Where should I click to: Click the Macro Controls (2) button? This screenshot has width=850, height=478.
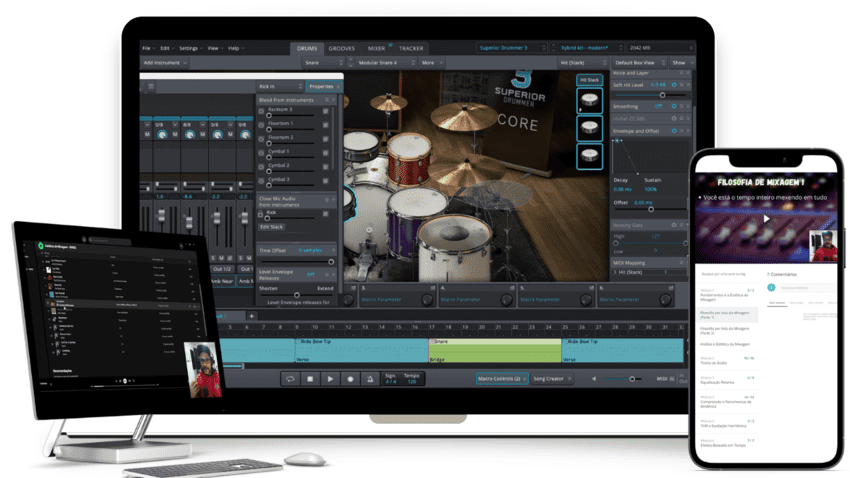tap(502, 379)
